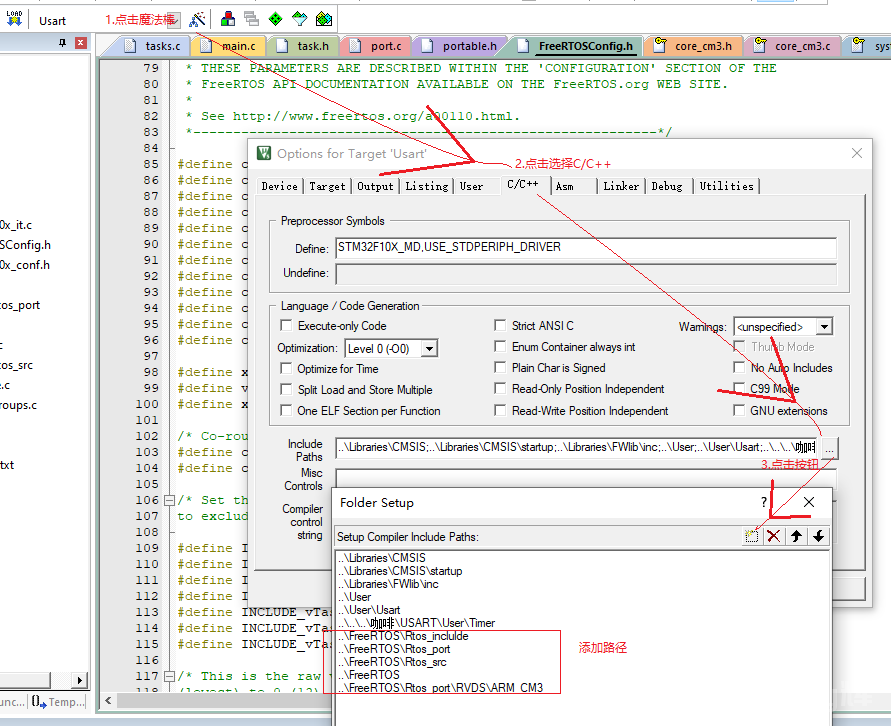Toggle the GNU extensions checkbox
Image resolution: width=891 pixels, height=726 pixels.
pos(739,410)
